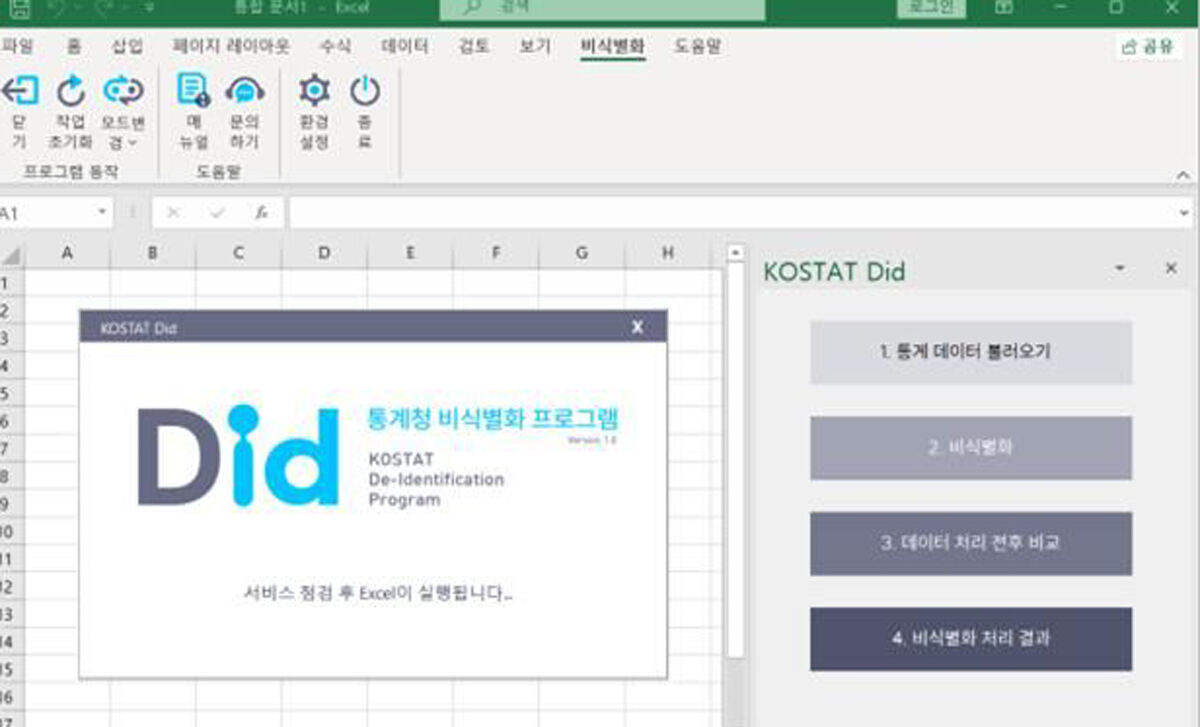
Task: Open the 매뉴얼 manual icon
Action: tap(193, 91)
